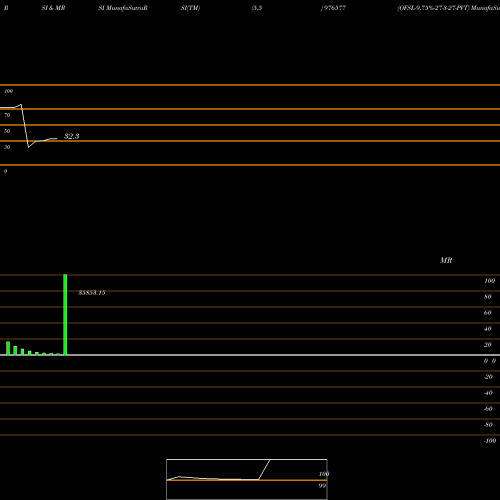
Task: Open the mini price chart thumbnail
Action: pos(247,479)
